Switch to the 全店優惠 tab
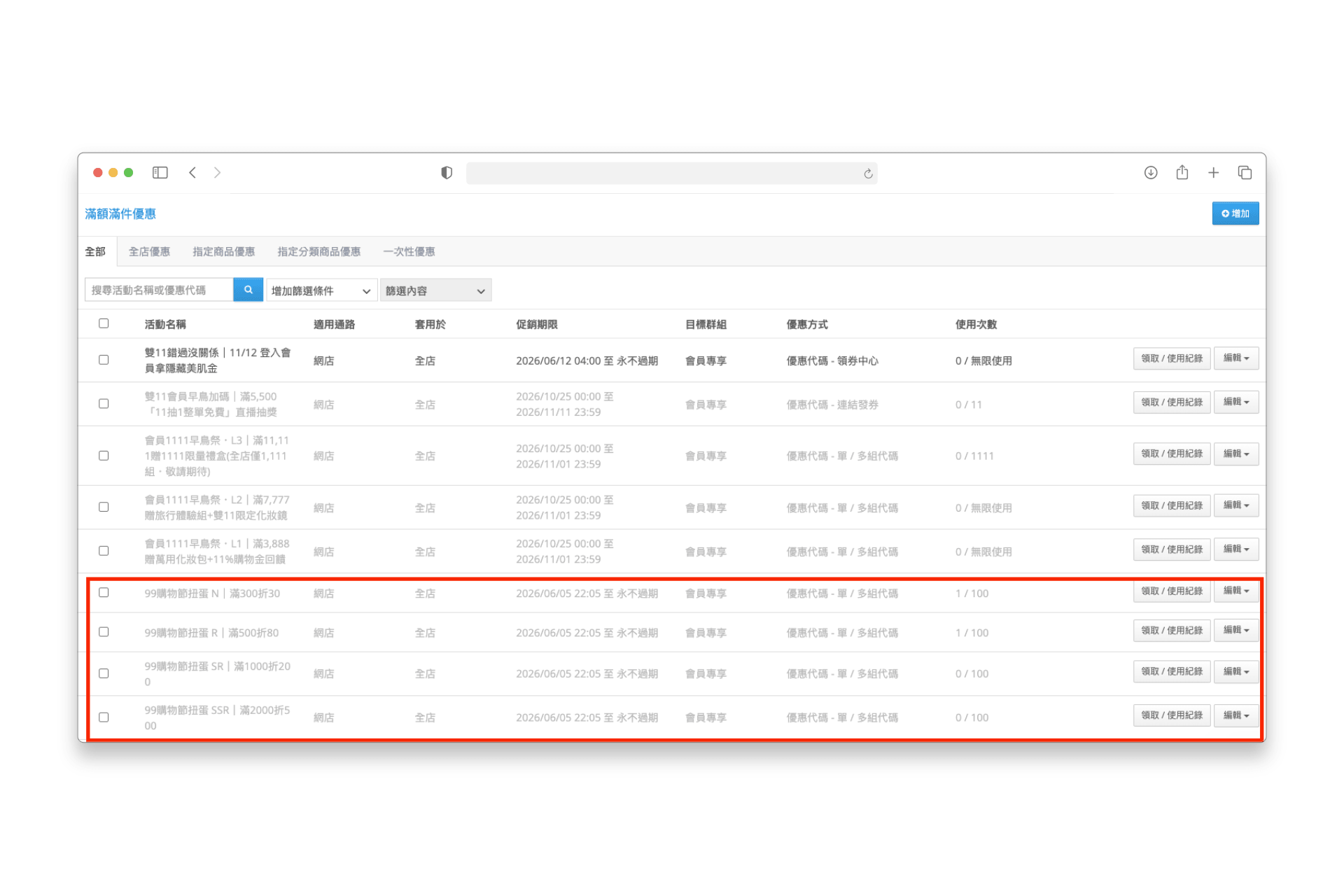Viewport: 1344px width, 896px height. [149, 251]
